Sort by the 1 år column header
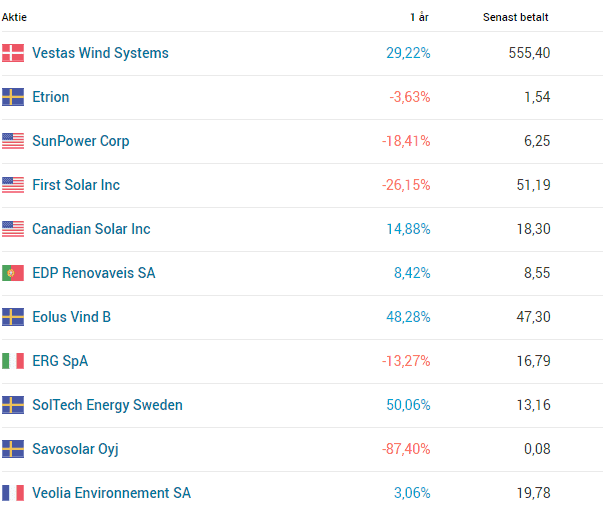The height and width of the screenshot is (511, 603). pyautogui.click(x=419, y=17)
